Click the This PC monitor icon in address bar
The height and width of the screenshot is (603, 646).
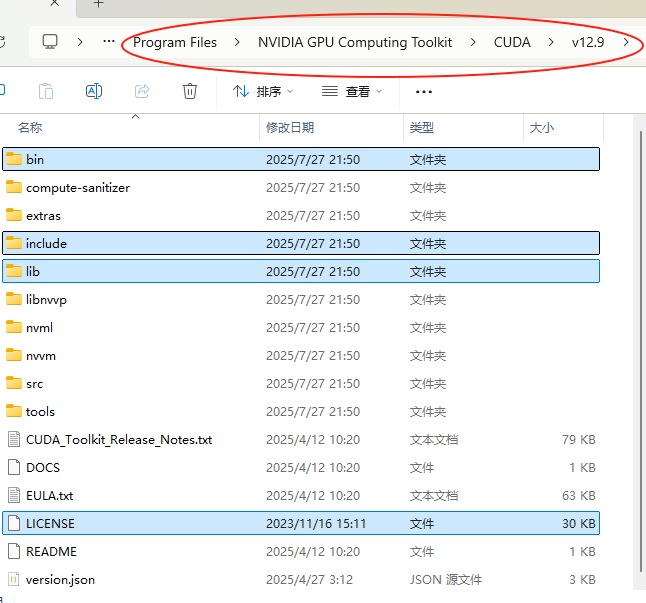tap(50, 42)
